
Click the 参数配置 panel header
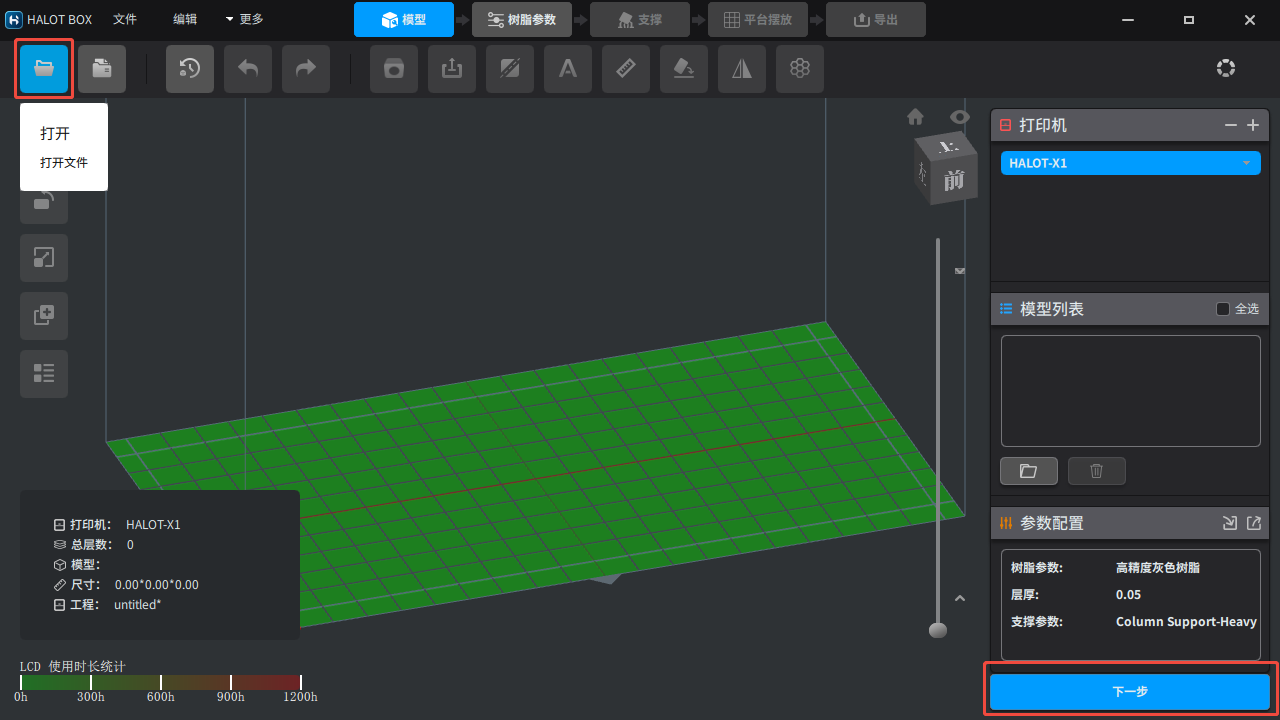pyautogui.click(x=1130, y=523)
